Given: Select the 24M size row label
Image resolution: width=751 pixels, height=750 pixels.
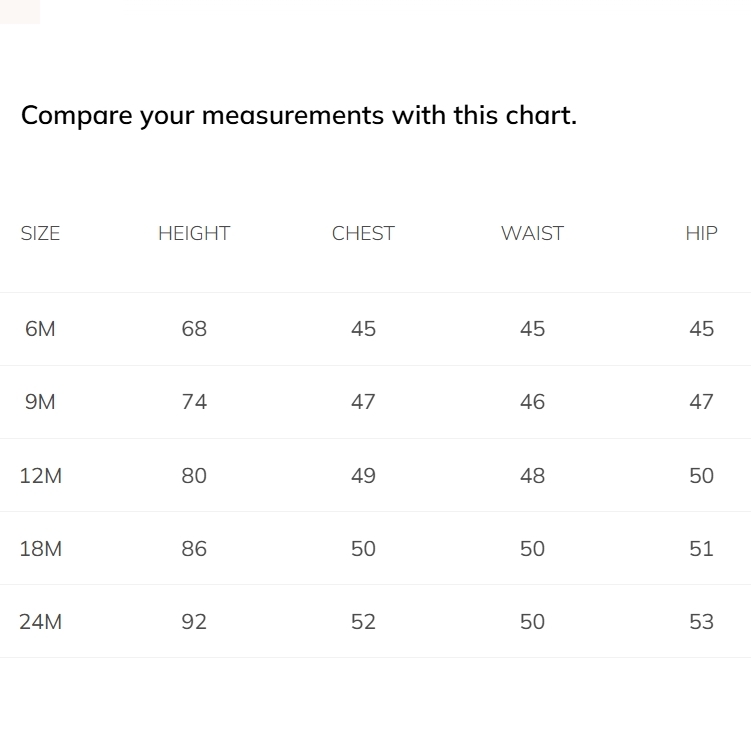Looking at the screenshot, I should coord(40,622).
